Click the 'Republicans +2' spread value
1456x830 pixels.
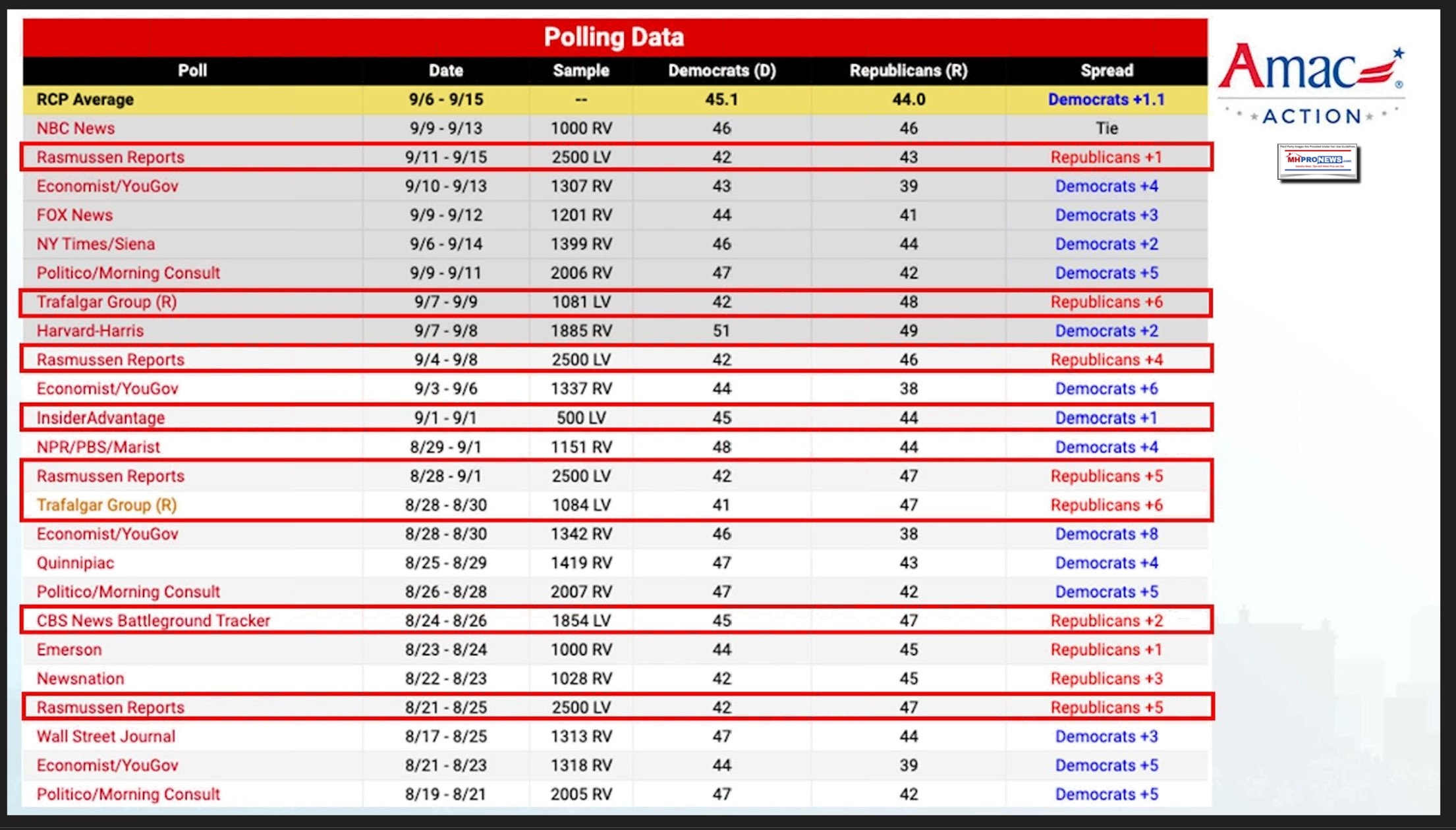1107,621
